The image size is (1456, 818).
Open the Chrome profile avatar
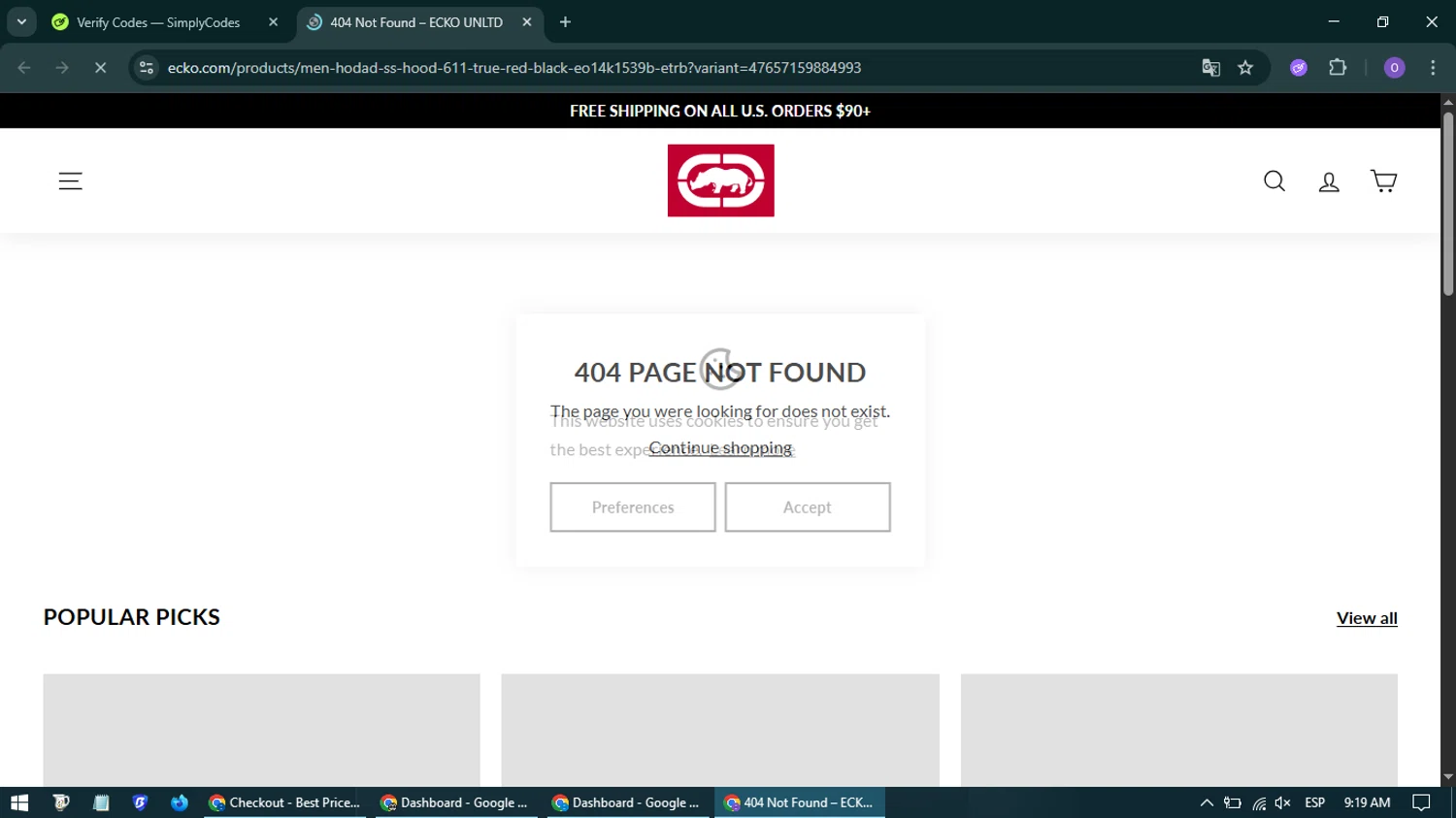1394,68
